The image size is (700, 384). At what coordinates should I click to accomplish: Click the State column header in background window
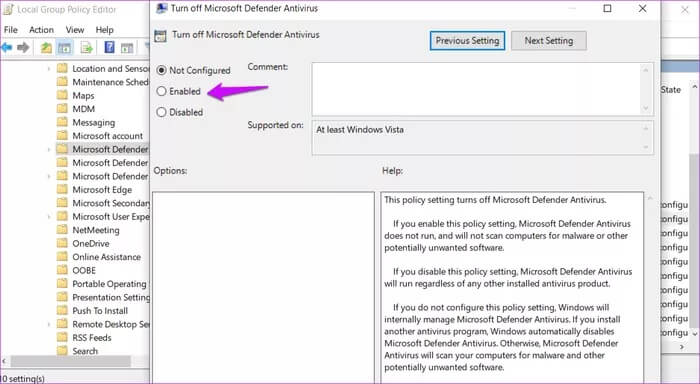click(x=671, y=90)
